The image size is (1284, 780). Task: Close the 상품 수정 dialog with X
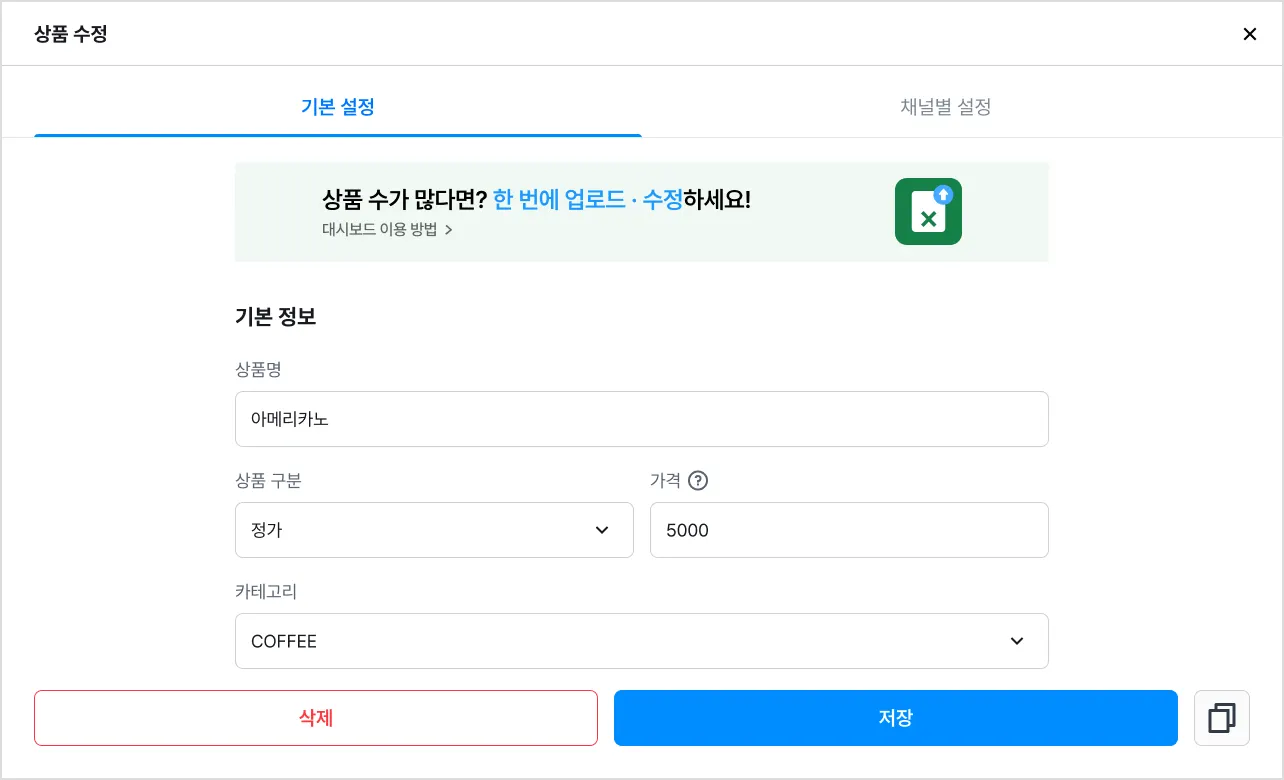[1250, 34]
